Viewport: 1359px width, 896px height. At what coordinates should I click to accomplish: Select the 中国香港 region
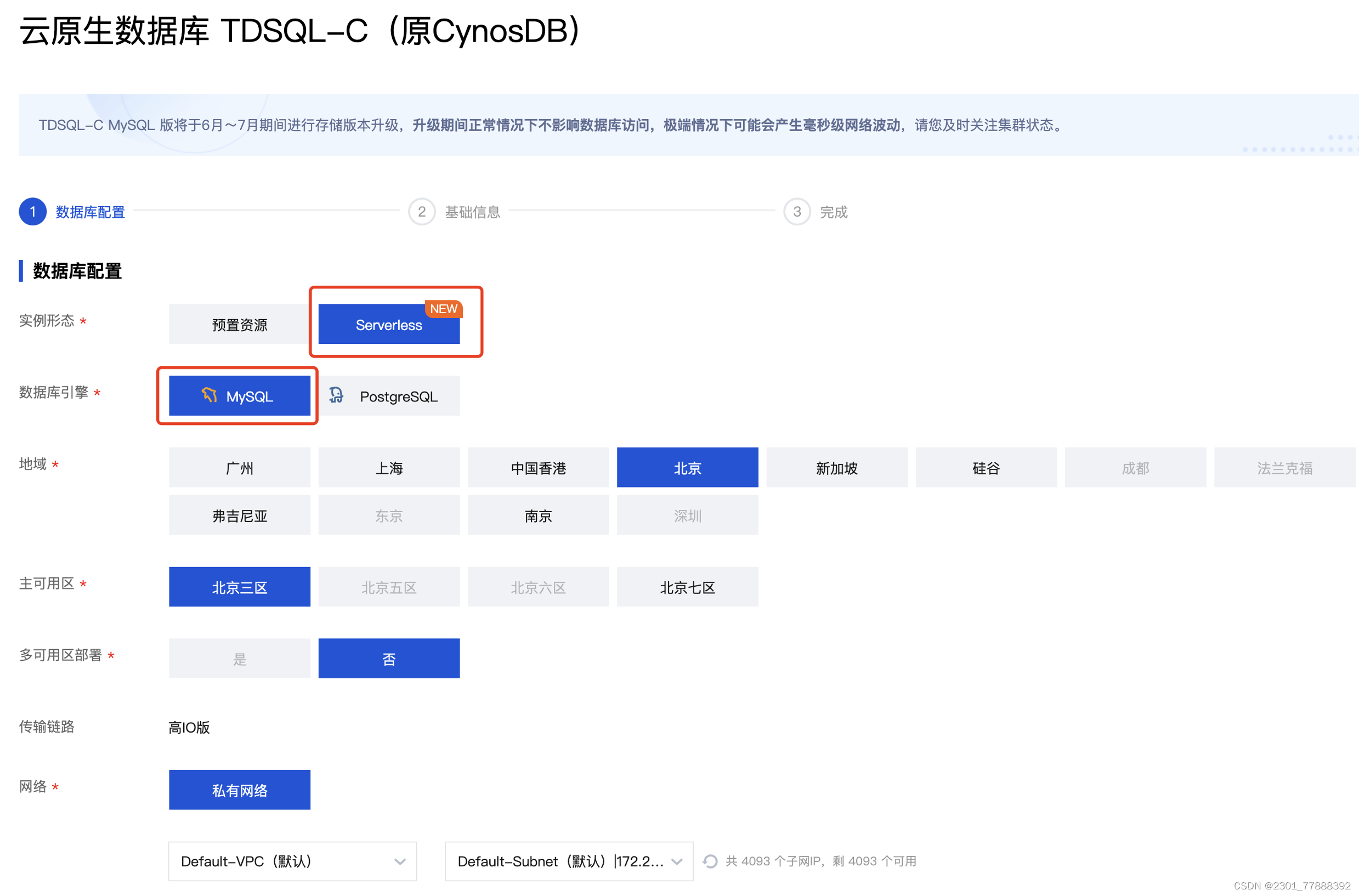coord(539,467)
